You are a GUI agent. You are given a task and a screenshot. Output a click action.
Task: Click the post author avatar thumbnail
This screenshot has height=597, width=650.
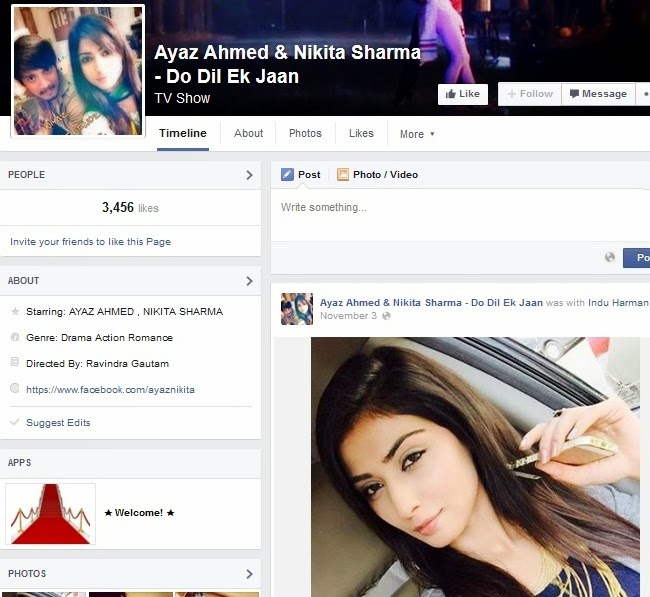[x=297, y=309]
